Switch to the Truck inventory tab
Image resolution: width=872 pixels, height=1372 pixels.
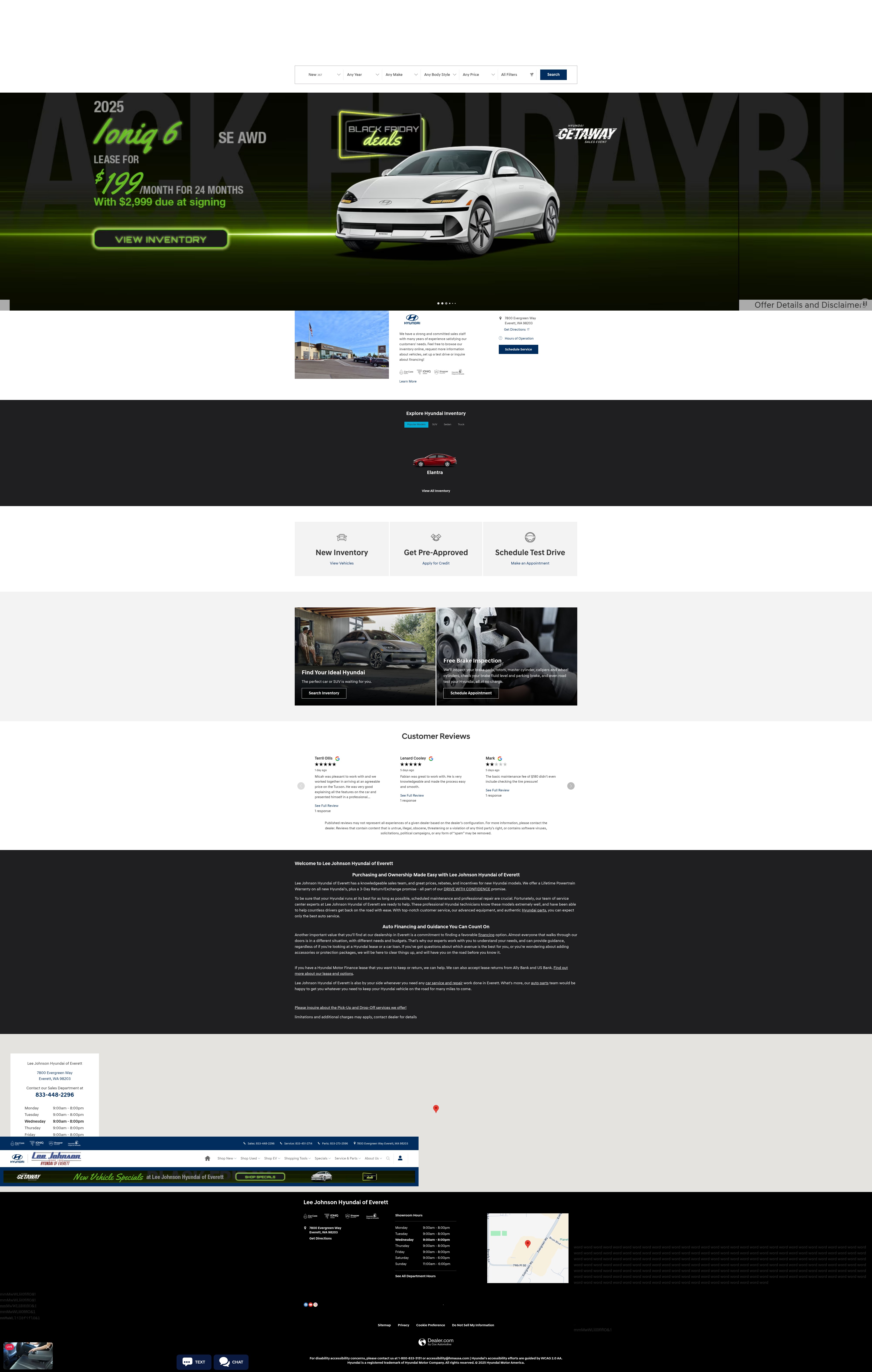[461, 425]
